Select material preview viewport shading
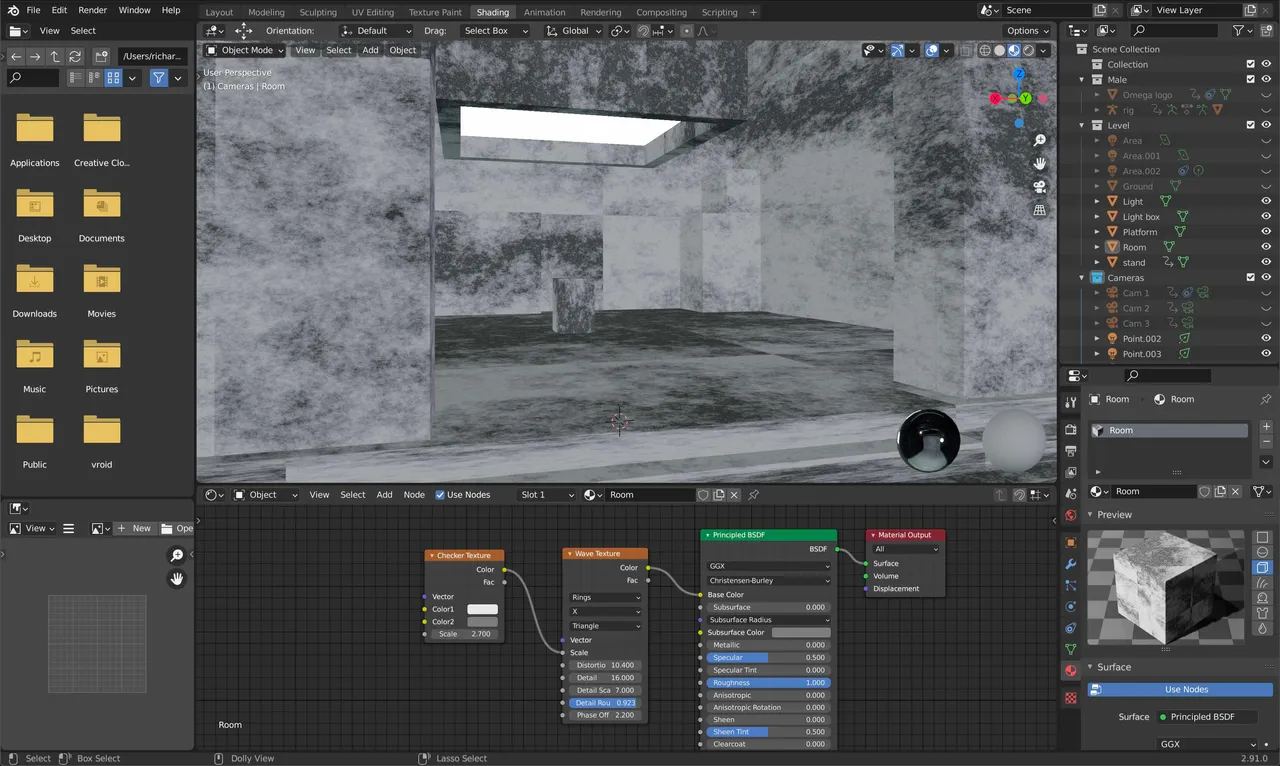The width and height of the screenshot is (1280, 766). [1013, 50]
